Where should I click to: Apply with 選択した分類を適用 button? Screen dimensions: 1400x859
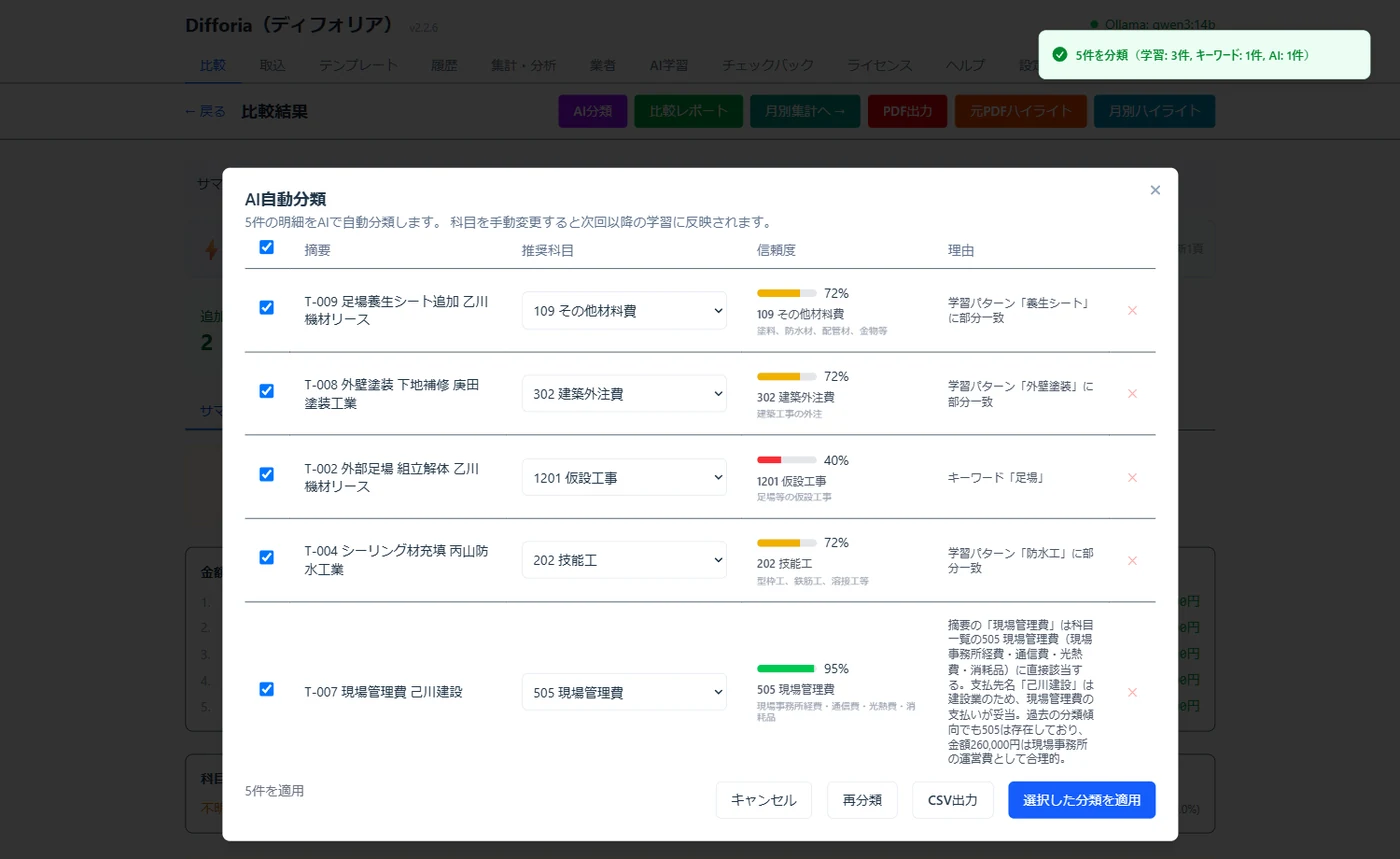point(1082,800)
